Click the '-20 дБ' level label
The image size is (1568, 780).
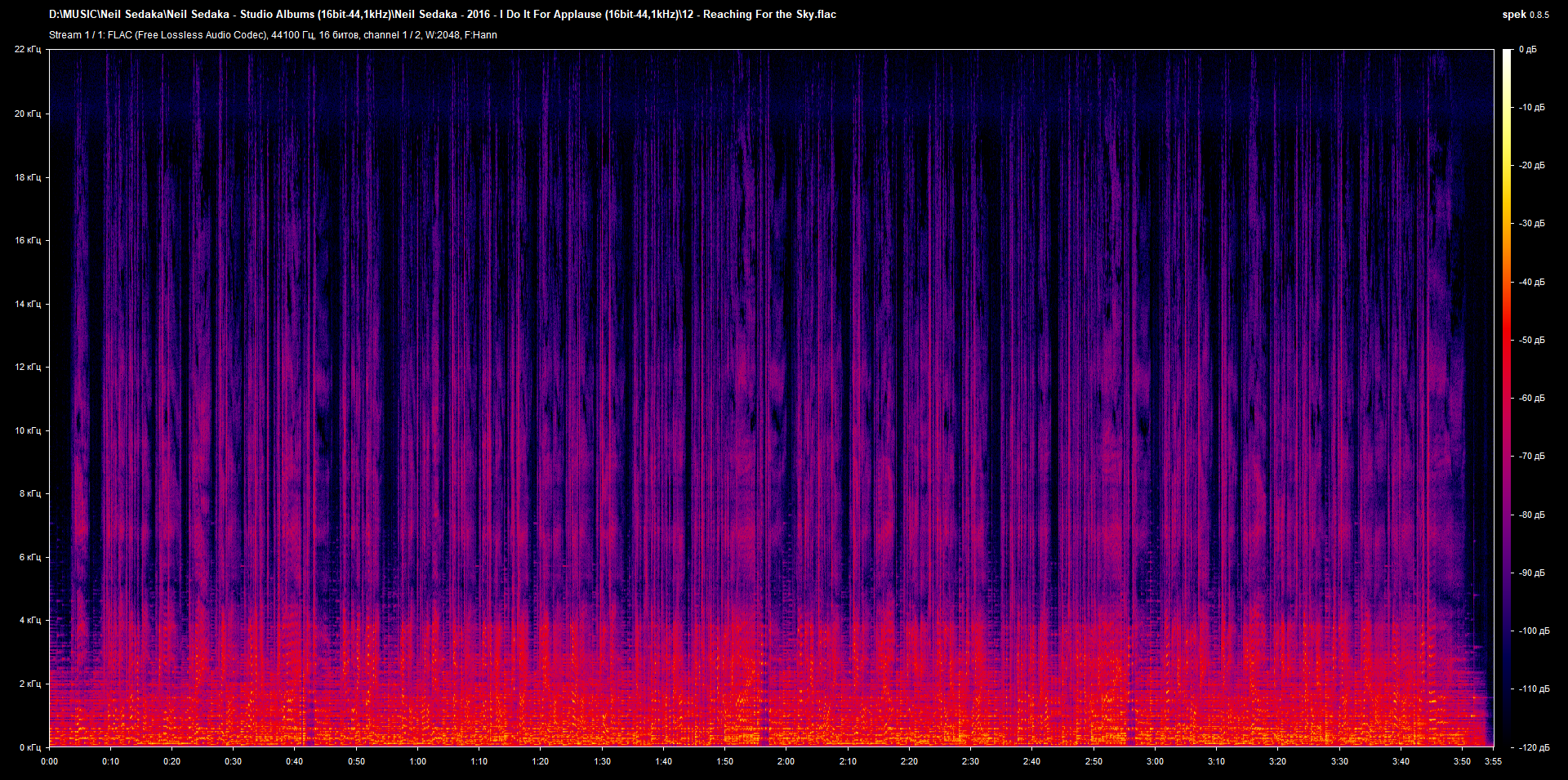click(x=1531, y=165)
